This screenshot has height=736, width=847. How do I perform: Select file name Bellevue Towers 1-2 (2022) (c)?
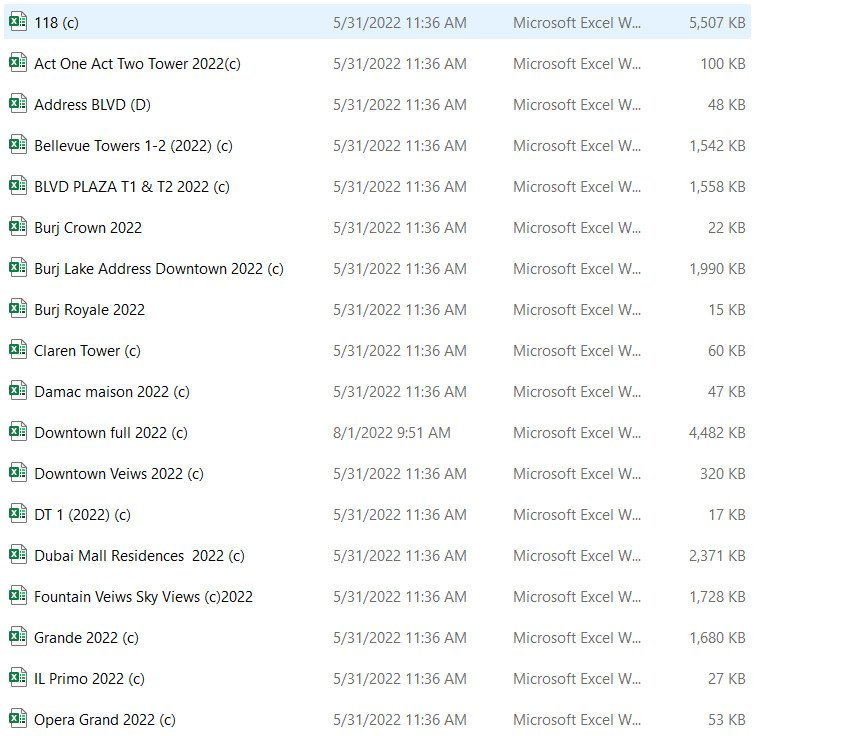133,146
